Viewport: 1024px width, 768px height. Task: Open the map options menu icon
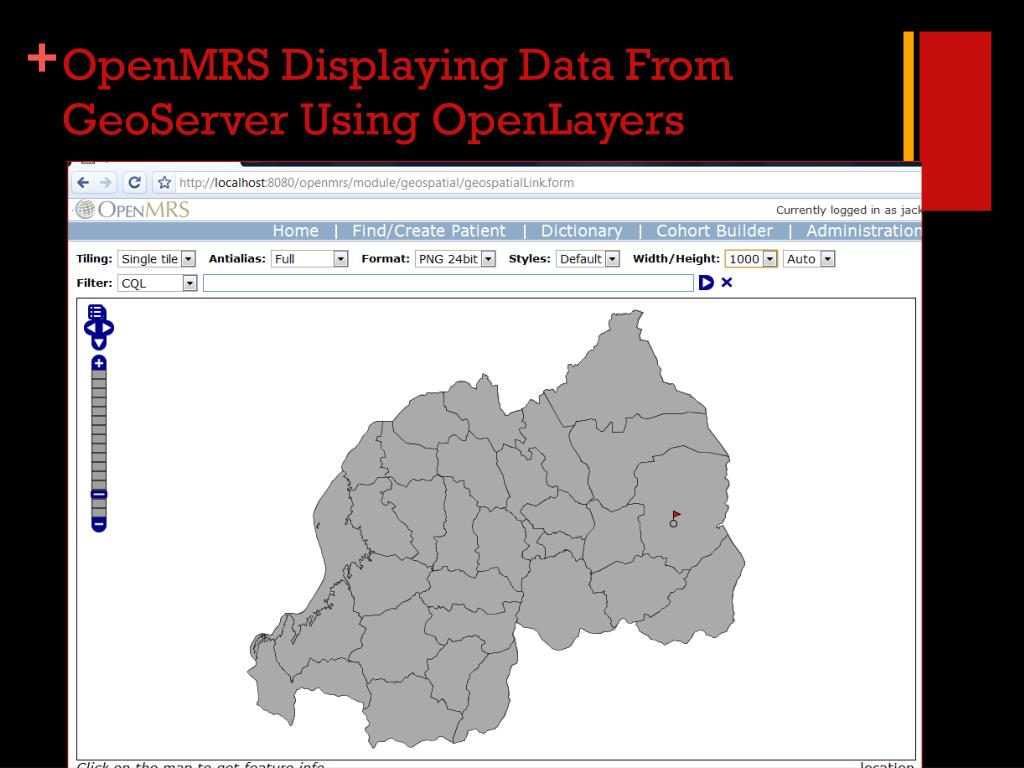click(x=97, y=312)
